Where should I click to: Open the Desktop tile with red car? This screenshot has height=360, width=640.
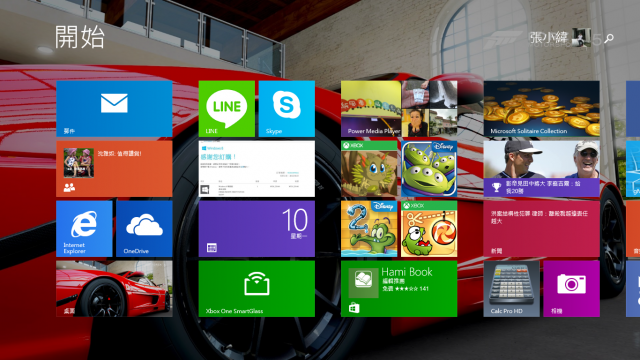114,289
